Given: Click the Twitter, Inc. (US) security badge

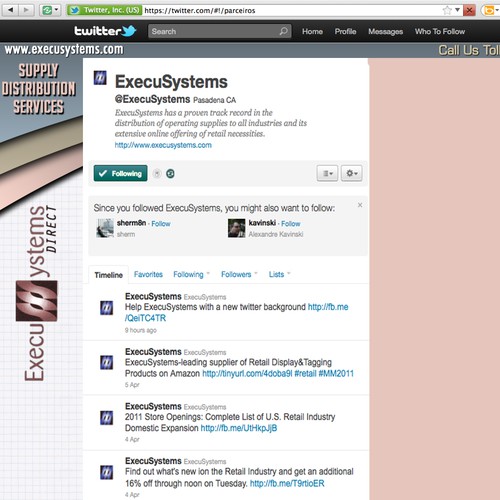Looking at the screenshot, I should pos(105,10).
